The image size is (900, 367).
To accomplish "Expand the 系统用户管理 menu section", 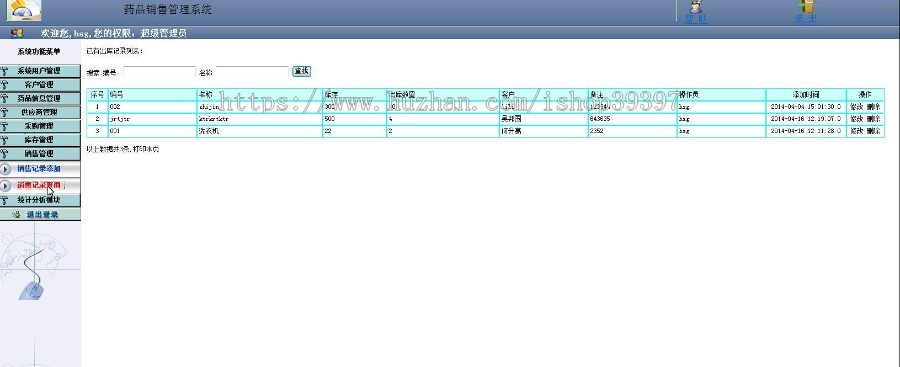I will pos(40,71).
